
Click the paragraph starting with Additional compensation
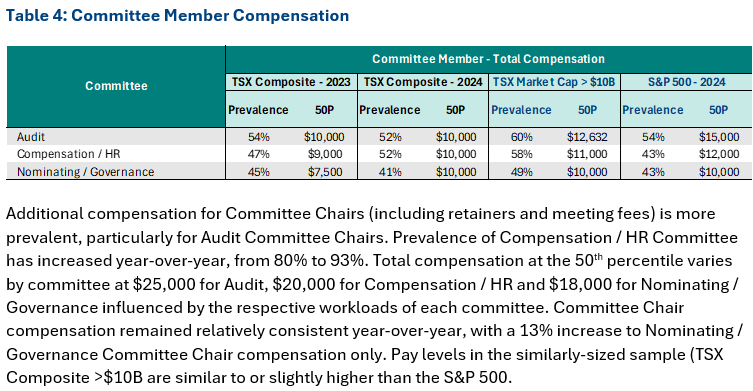tap(375, 295)
